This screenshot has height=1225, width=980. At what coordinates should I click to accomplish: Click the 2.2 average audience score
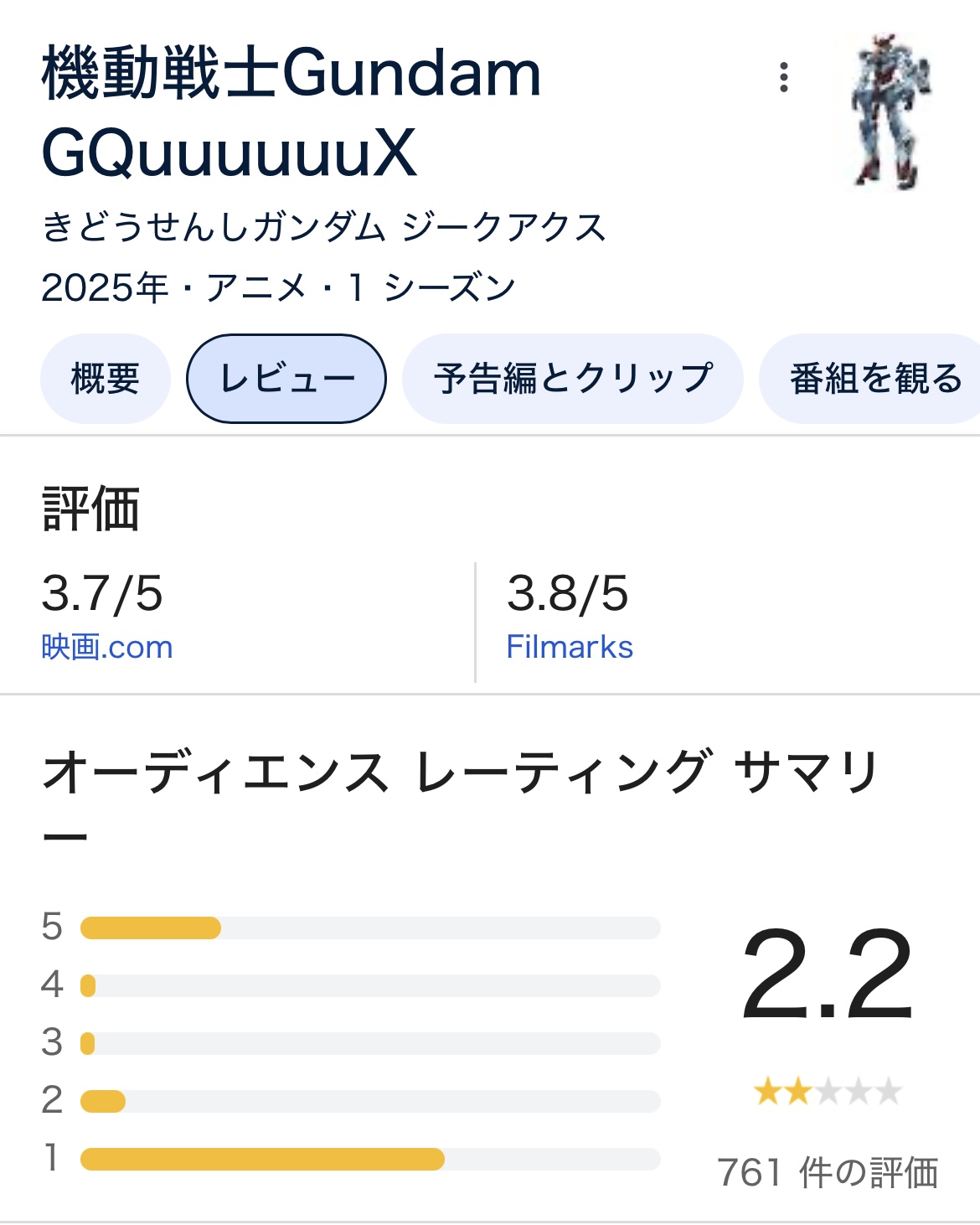(x=828, y=975)
